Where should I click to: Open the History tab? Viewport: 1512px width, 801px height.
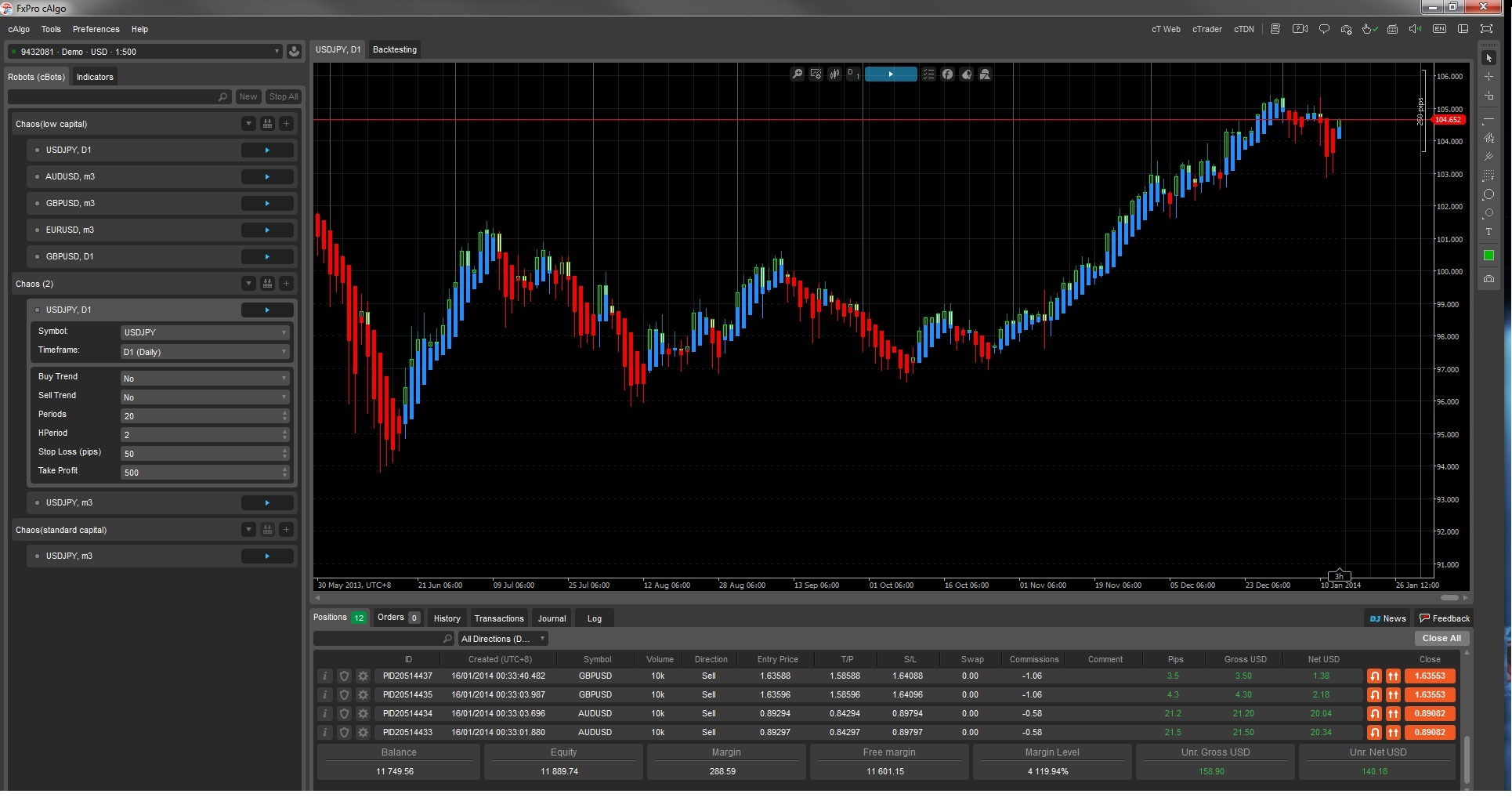click(447, 618)
